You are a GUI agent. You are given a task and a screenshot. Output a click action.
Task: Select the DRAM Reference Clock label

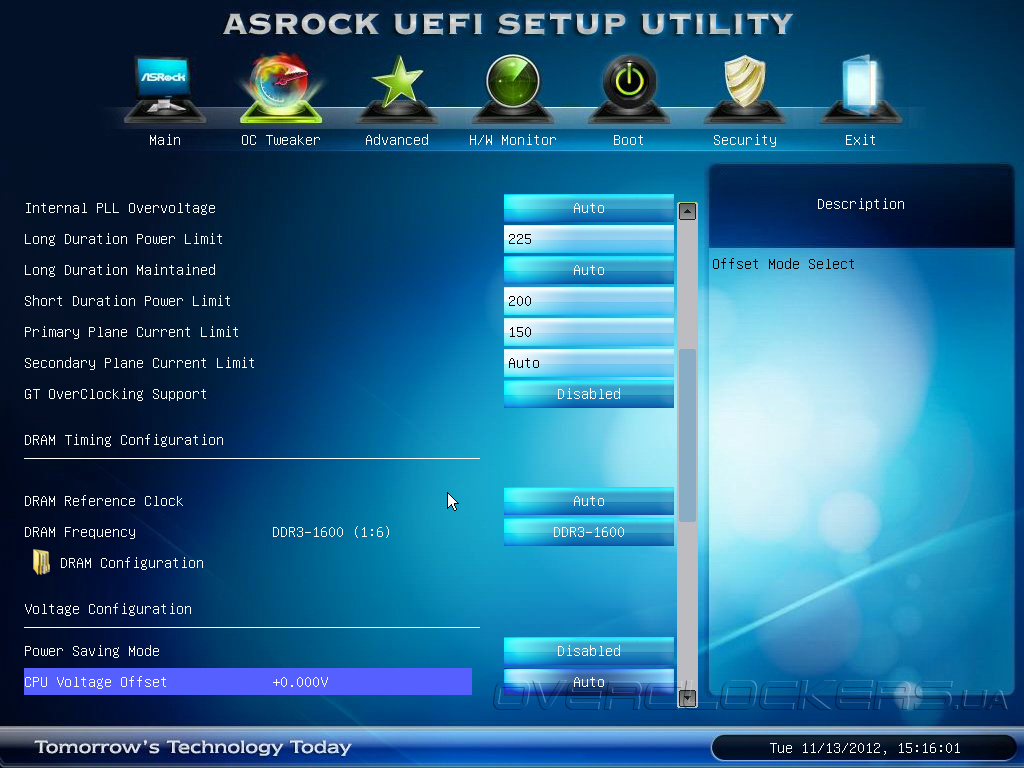tap(104, 501)
